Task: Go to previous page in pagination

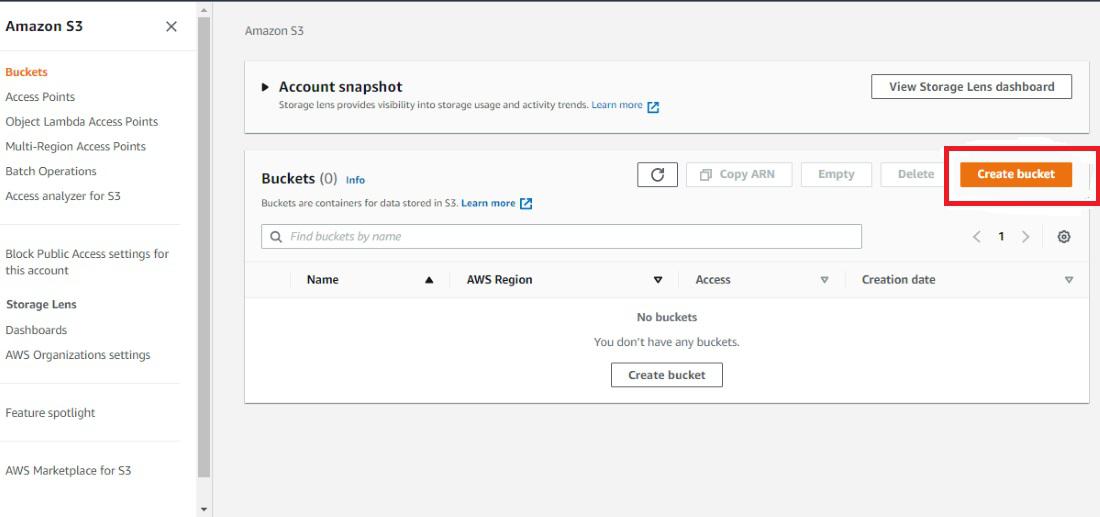Action: point(977,237)
